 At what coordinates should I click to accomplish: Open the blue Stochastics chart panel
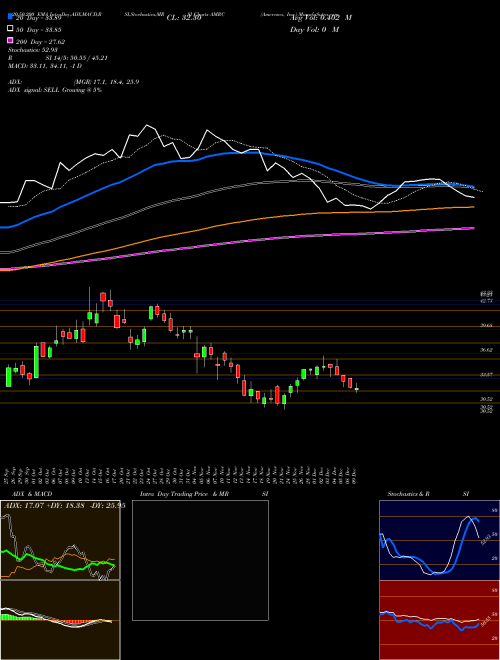point(439,540)
